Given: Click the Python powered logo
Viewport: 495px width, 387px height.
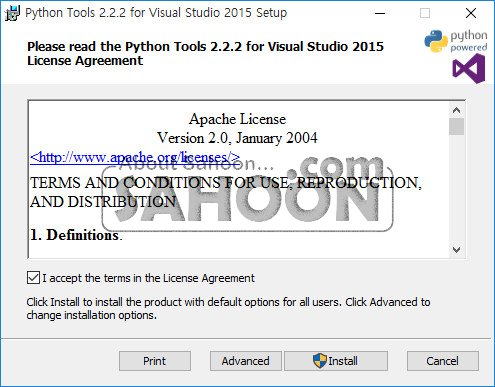Looking at the screenshot, I should 456,41.
